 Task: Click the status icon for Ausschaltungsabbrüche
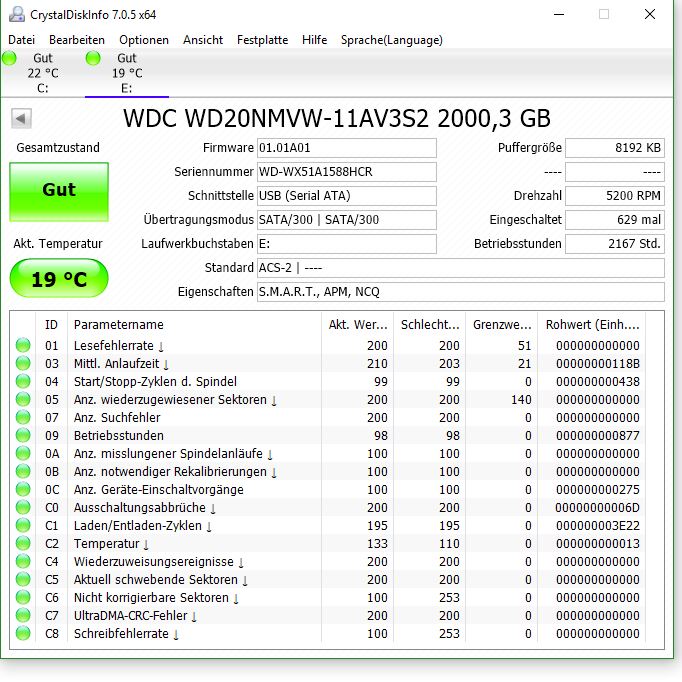click(x=23, y=508)
